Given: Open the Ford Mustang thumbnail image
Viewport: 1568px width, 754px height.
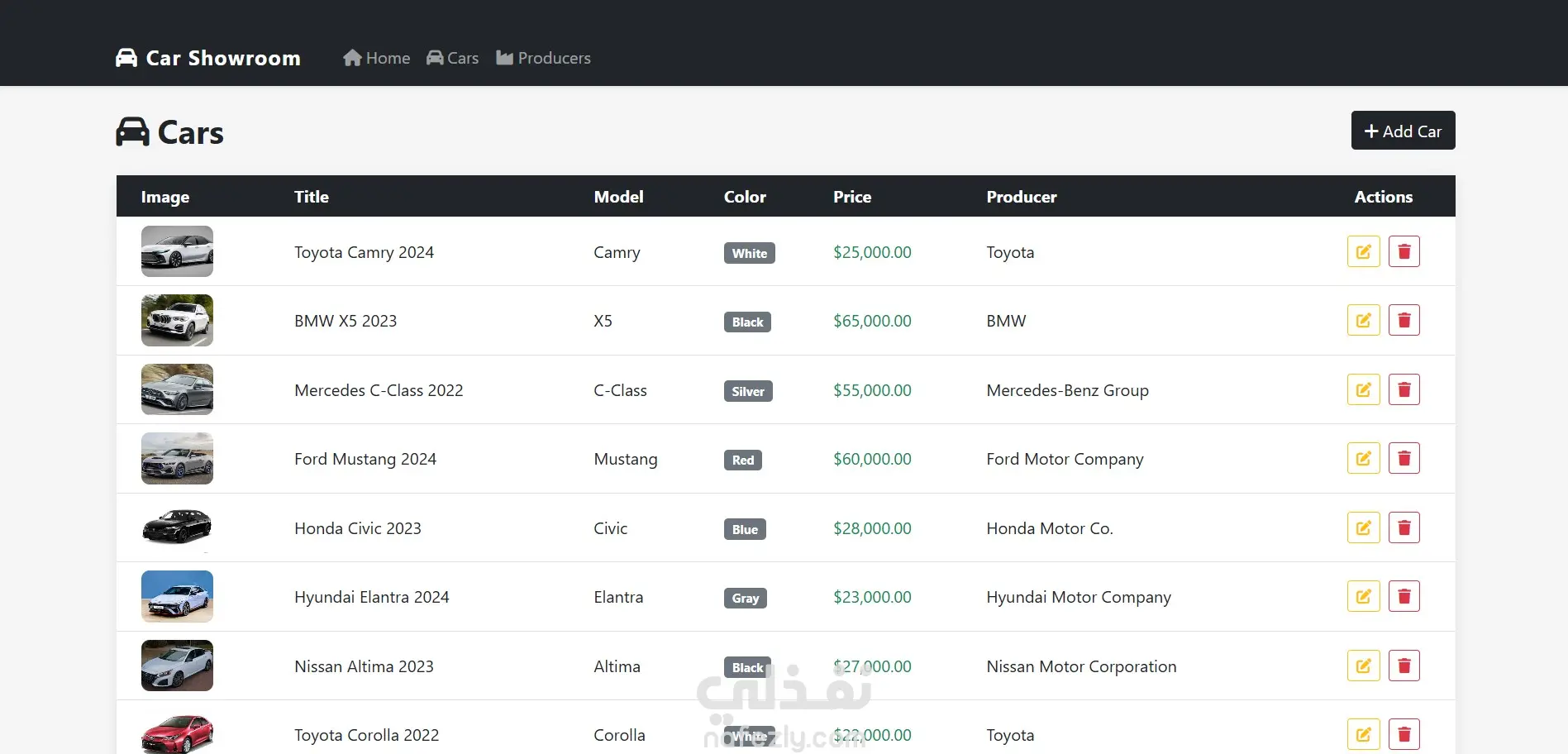Looking at the screenshot, I should click(x=177, y=458).
